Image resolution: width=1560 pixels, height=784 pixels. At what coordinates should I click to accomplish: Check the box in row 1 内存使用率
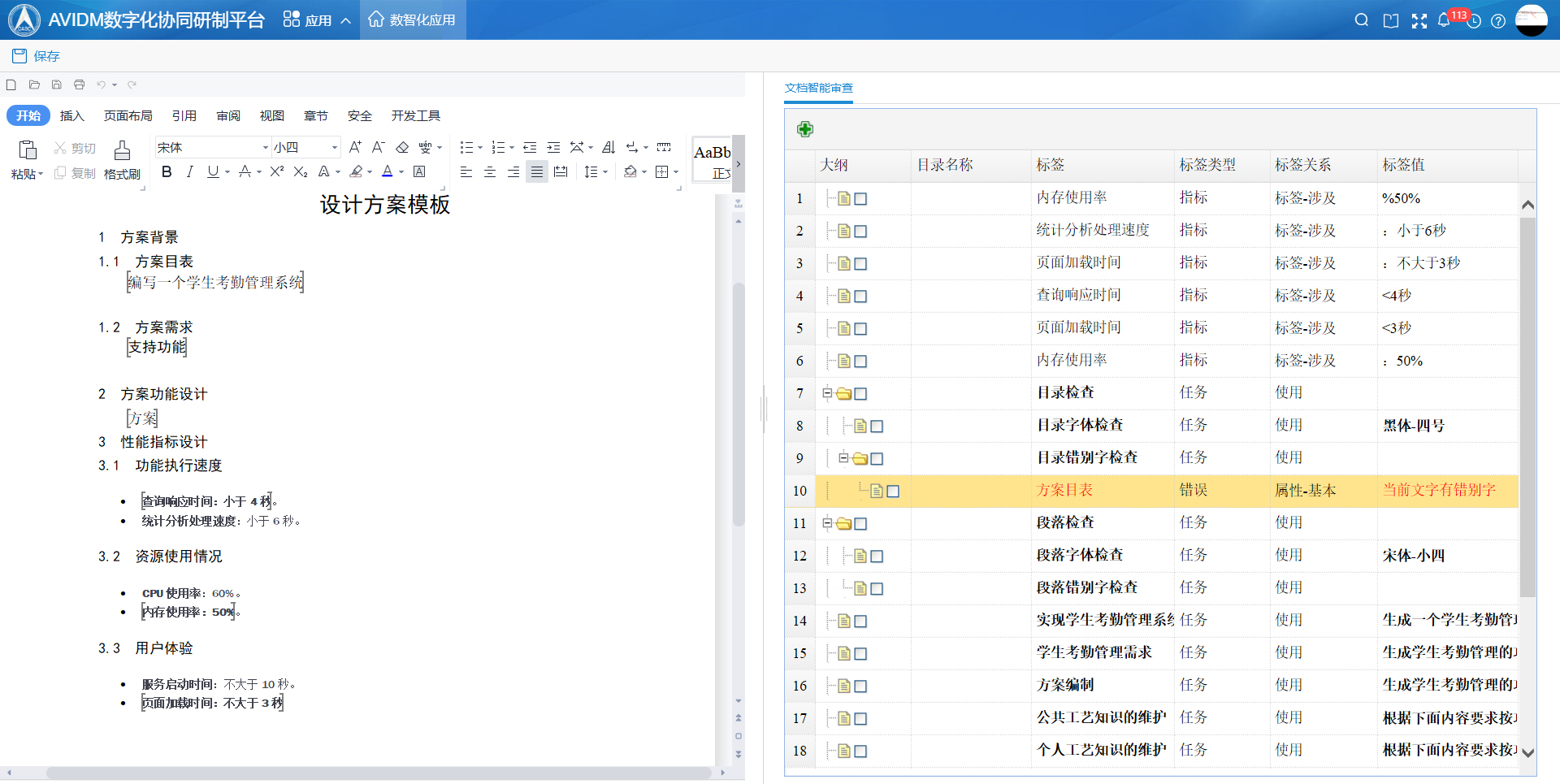click(x=860, y=198)
